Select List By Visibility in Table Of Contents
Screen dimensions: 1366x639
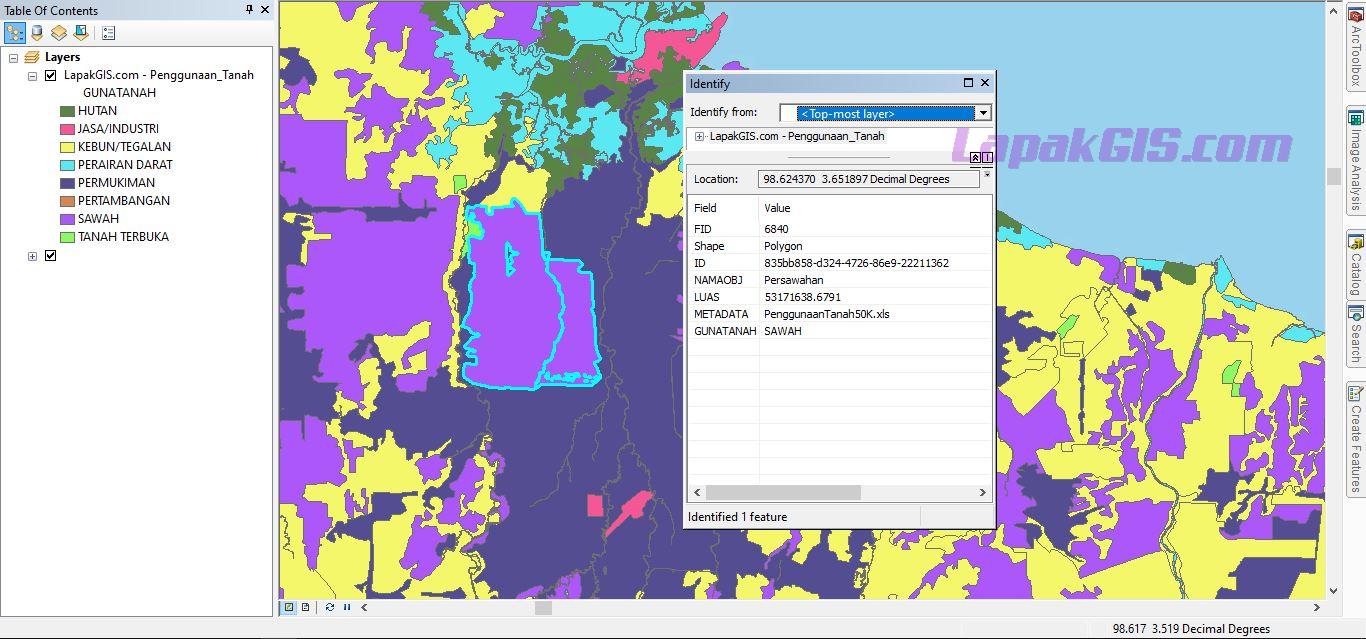60,32
